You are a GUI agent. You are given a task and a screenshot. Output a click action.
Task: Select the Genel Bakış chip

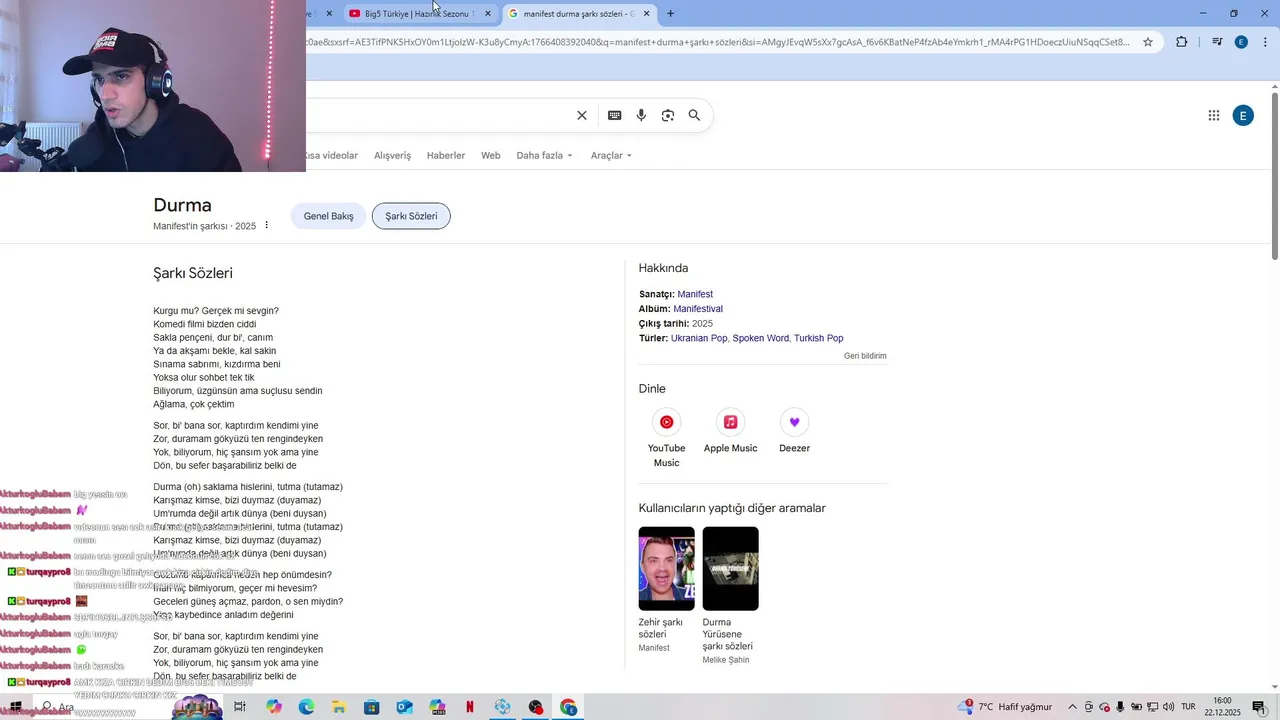click(x=329, y=216)
